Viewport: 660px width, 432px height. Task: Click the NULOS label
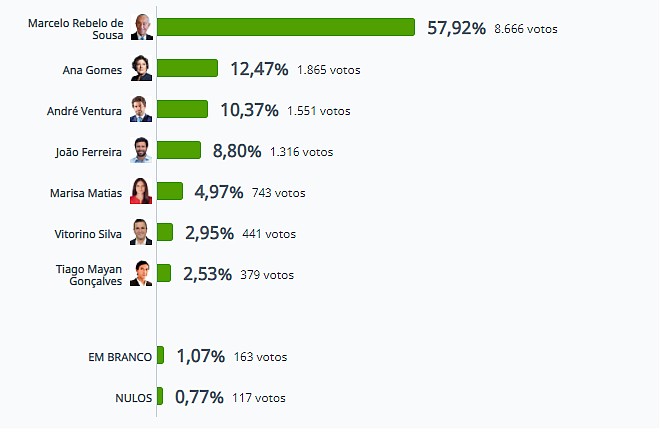tap(134, 398)
